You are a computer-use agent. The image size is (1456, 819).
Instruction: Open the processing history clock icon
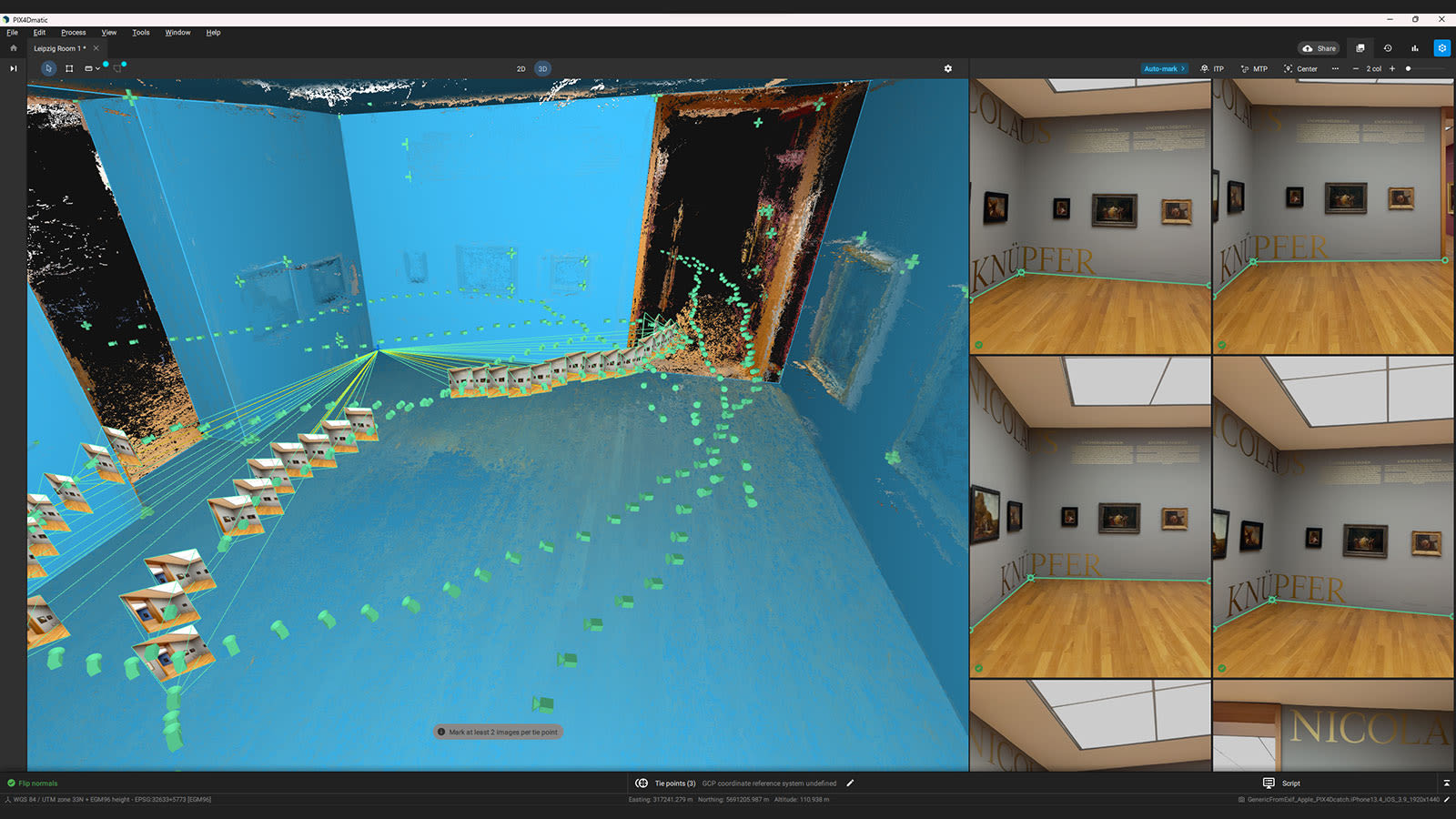tap(1387, 48)
